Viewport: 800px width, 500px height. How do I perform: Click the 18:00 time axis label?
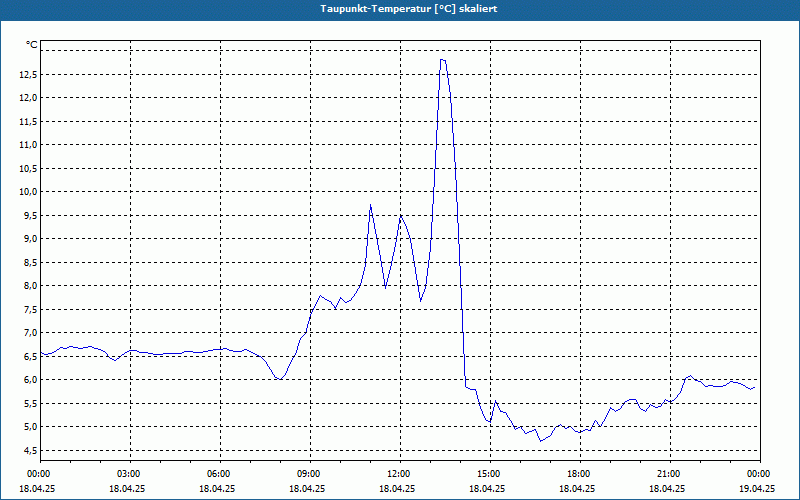tap(581, 474)
